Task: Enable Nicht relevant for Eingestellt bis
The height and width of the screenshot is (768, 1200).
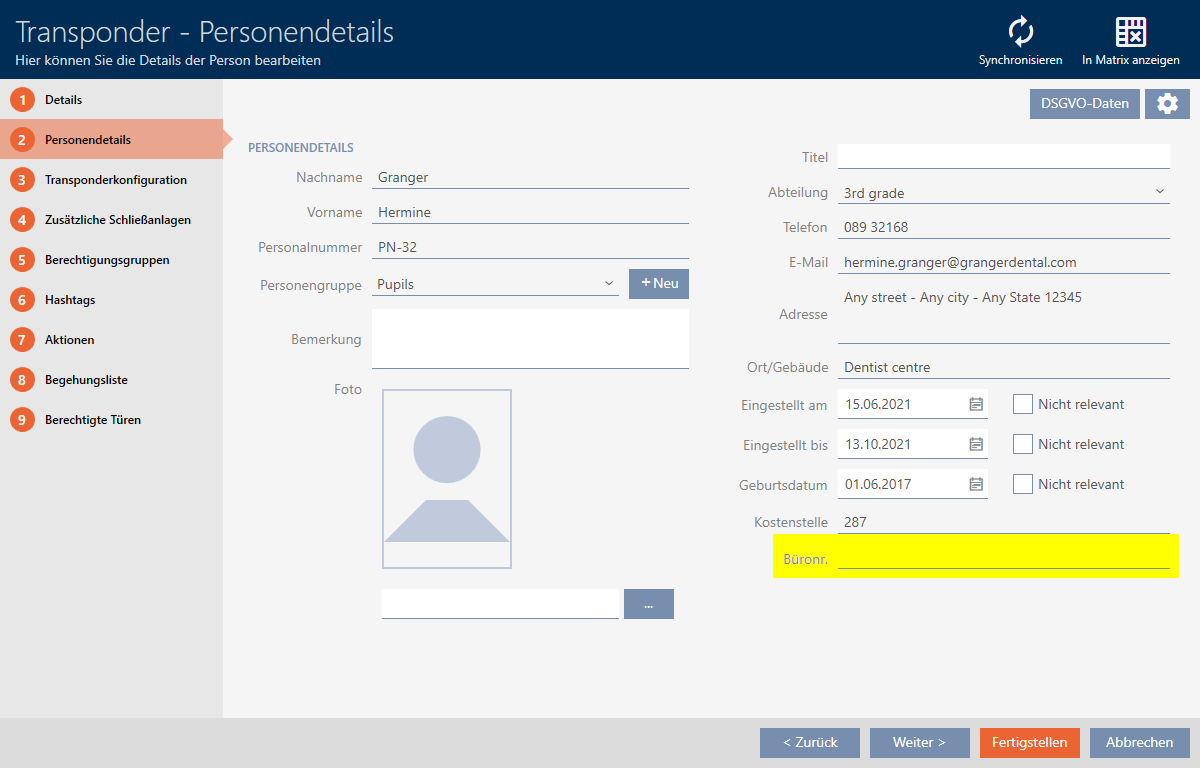Action: [x=1022, y=444]
